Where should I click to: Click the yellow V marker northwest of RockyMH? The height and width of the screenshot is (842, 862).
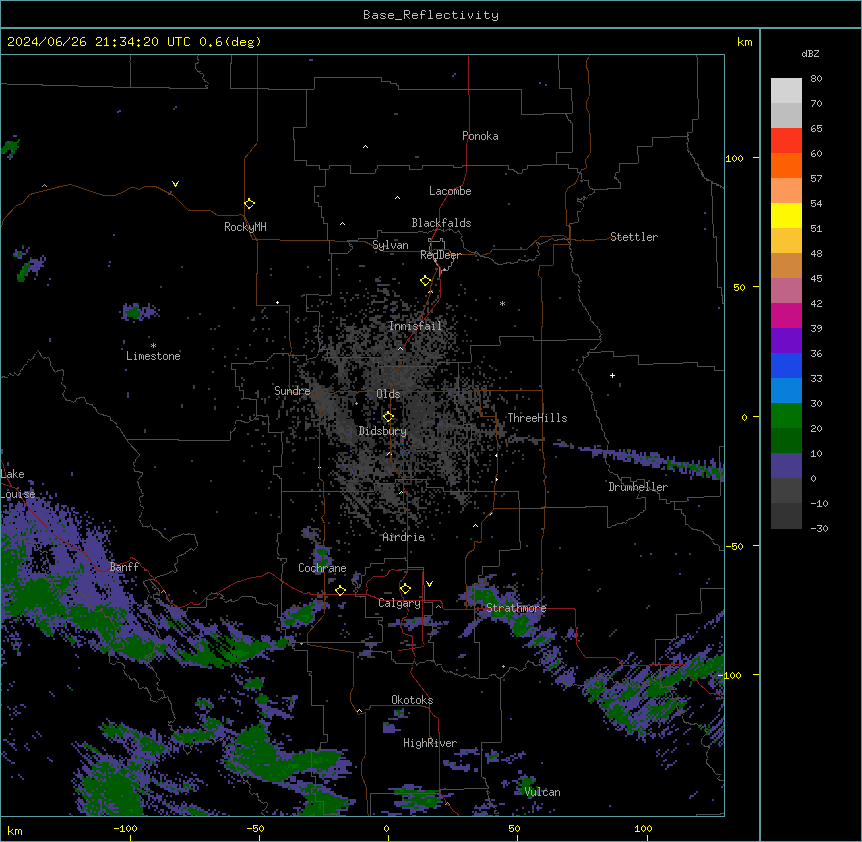pyautogui.click(x=175, y=184)
